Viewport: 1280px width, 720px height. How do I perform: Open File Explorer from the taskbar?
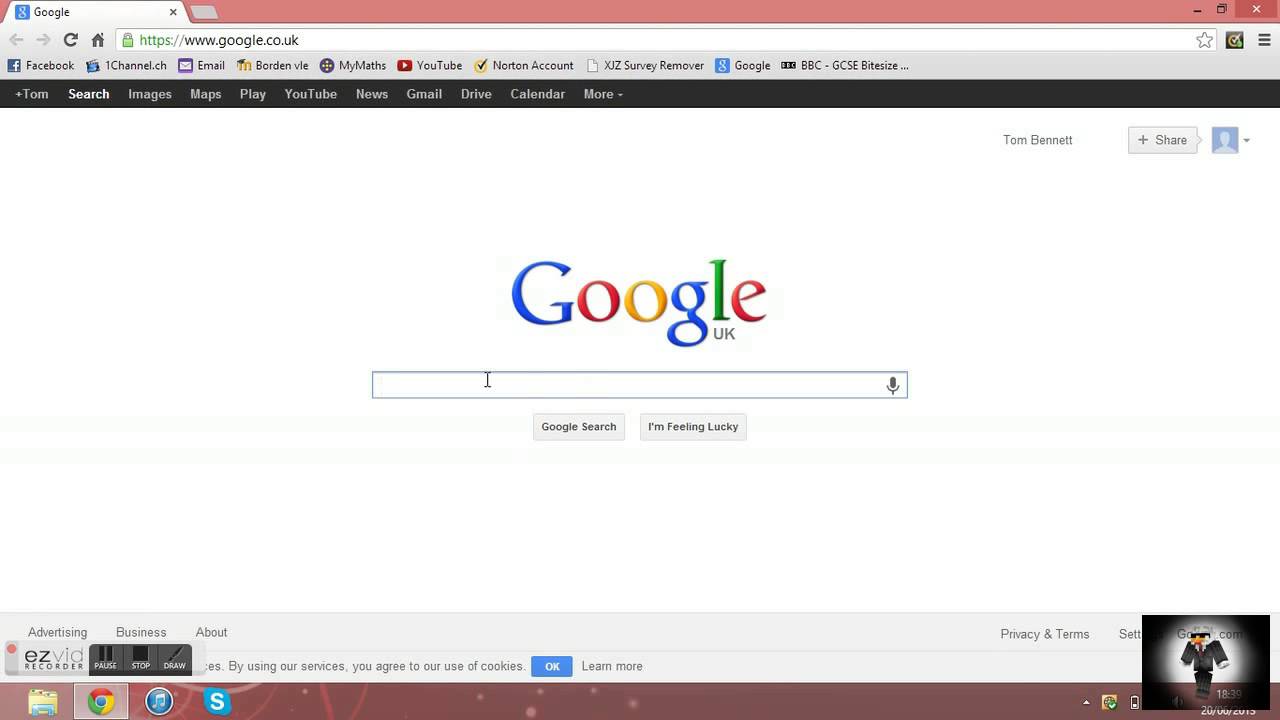coord(43,702)
